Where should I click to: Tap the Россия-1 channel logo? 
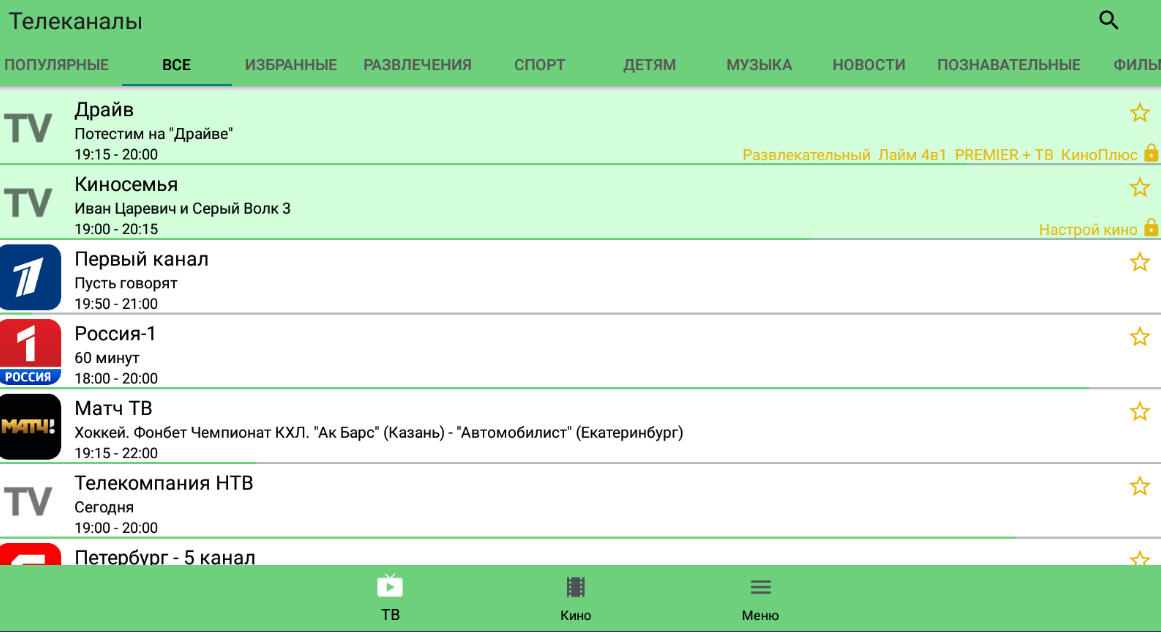pos(30,352)
